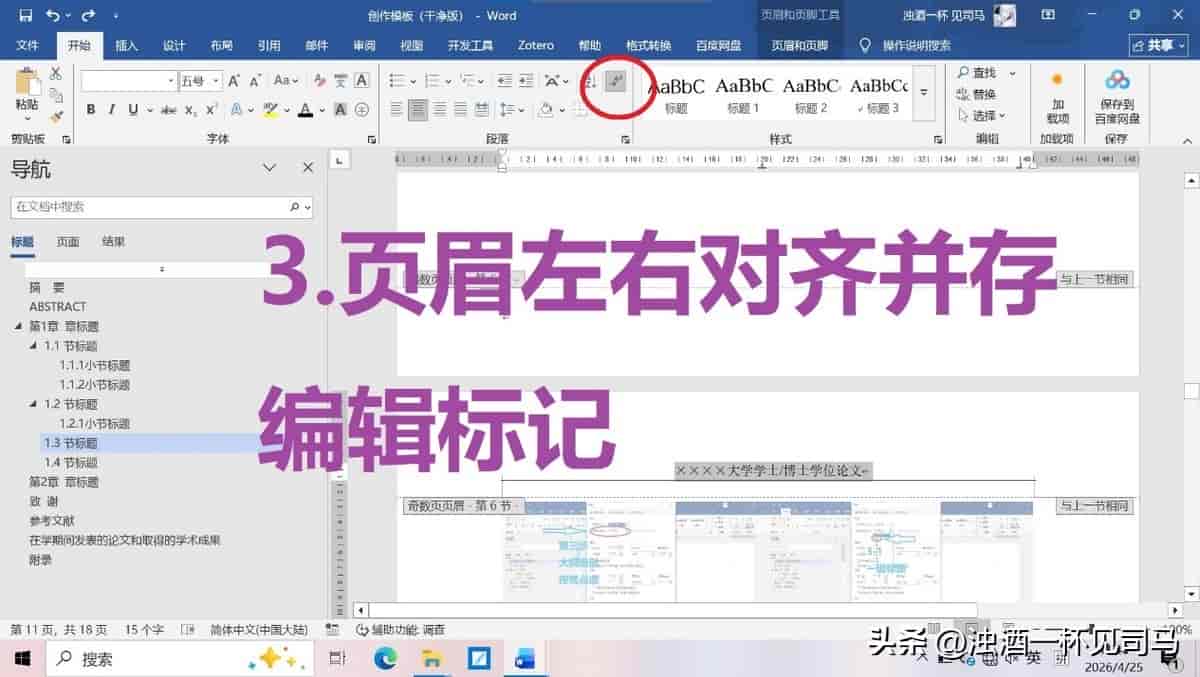Toggle Italic formatting
This screenshot has height=677, width=1200.
pyautogui.click(x=111, y=110)
